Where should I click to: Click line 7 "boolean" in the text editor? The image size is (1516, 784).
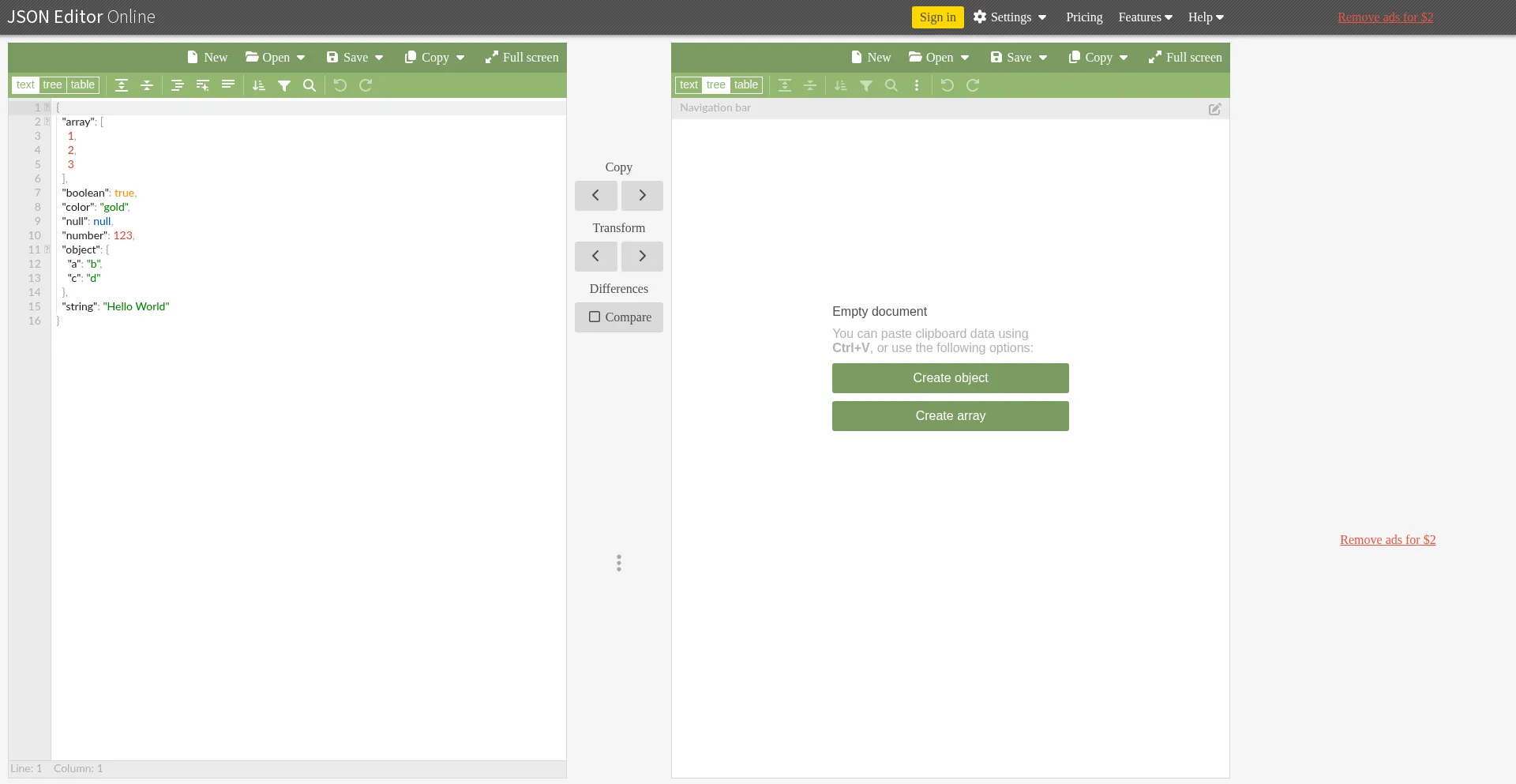tap(86, 193)
